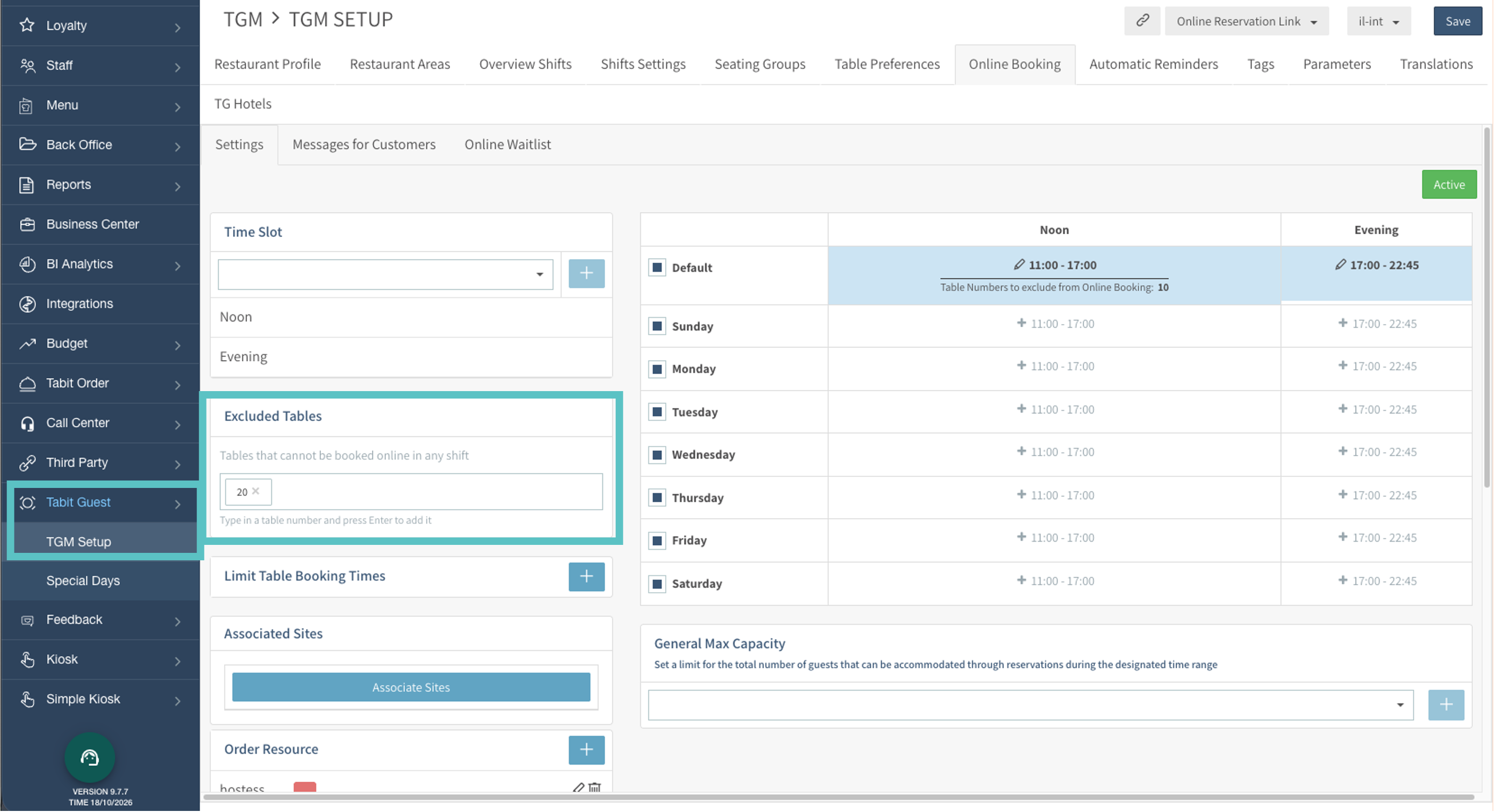Add the selected Time Slot with plus

tap(586, 274)
